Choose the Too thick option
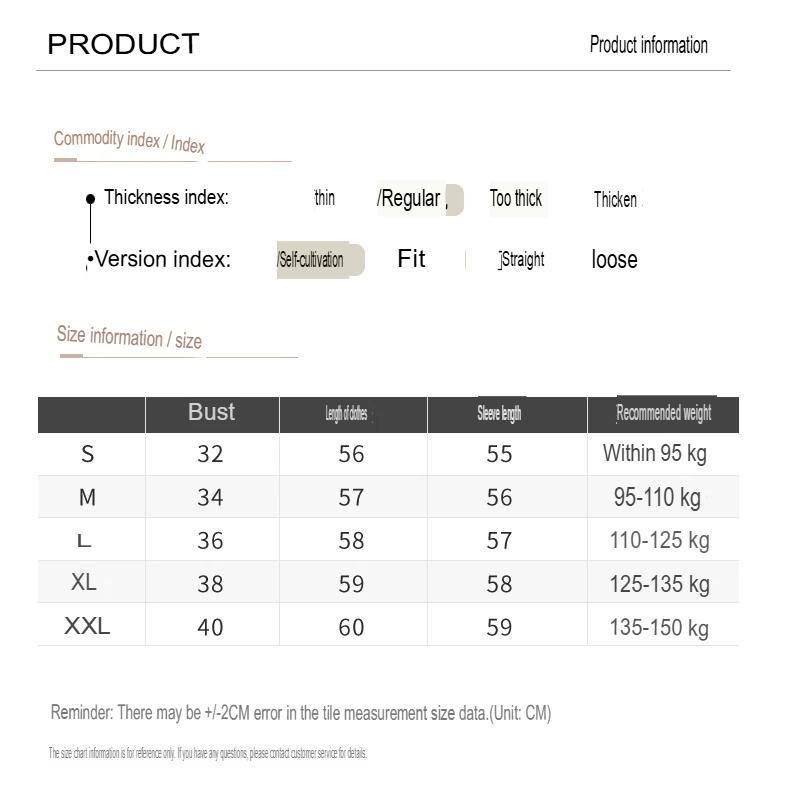This screenshot has height=798, width=790. coord(518,198)
